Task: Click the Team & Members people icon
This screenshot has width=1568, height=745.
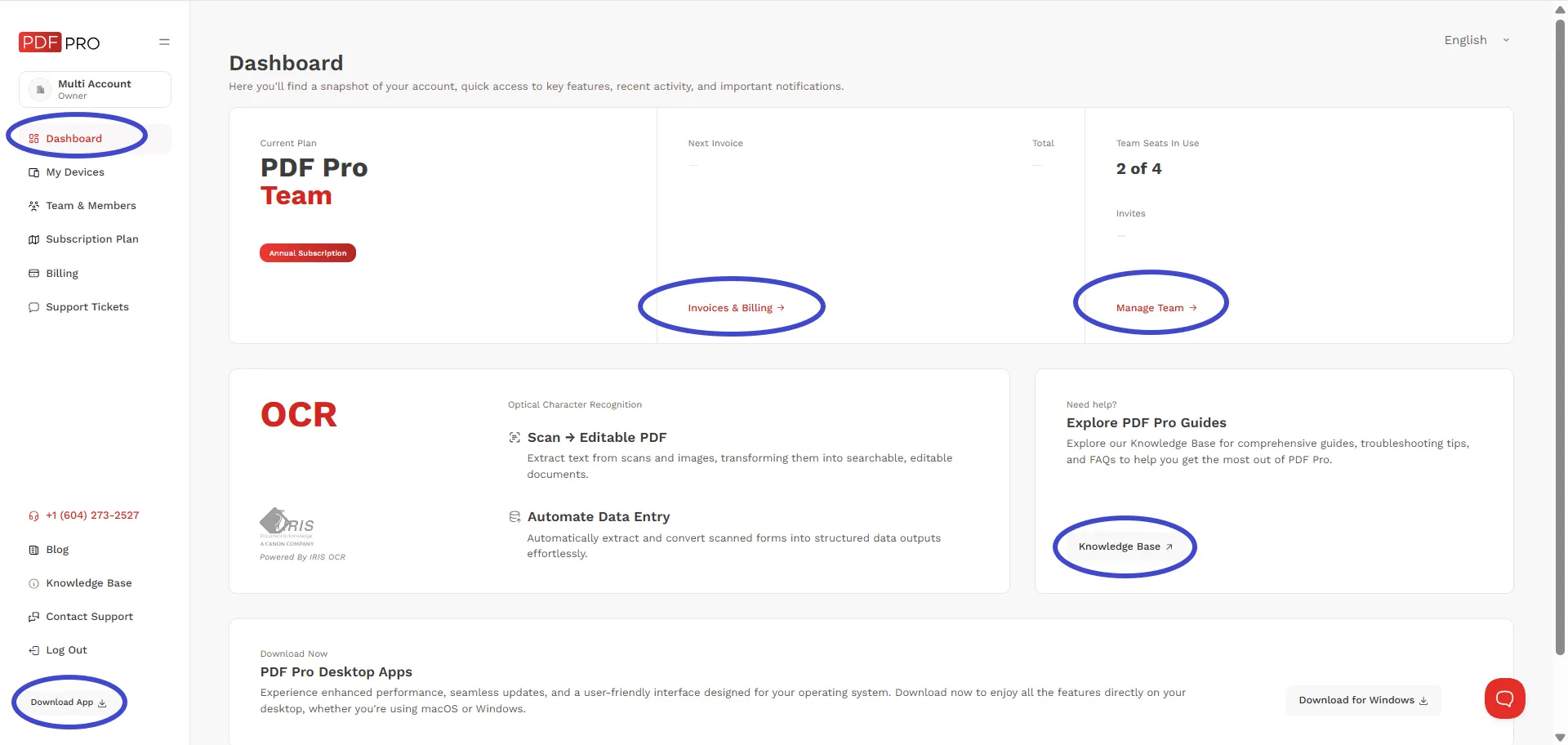Action: coord(33,206)
